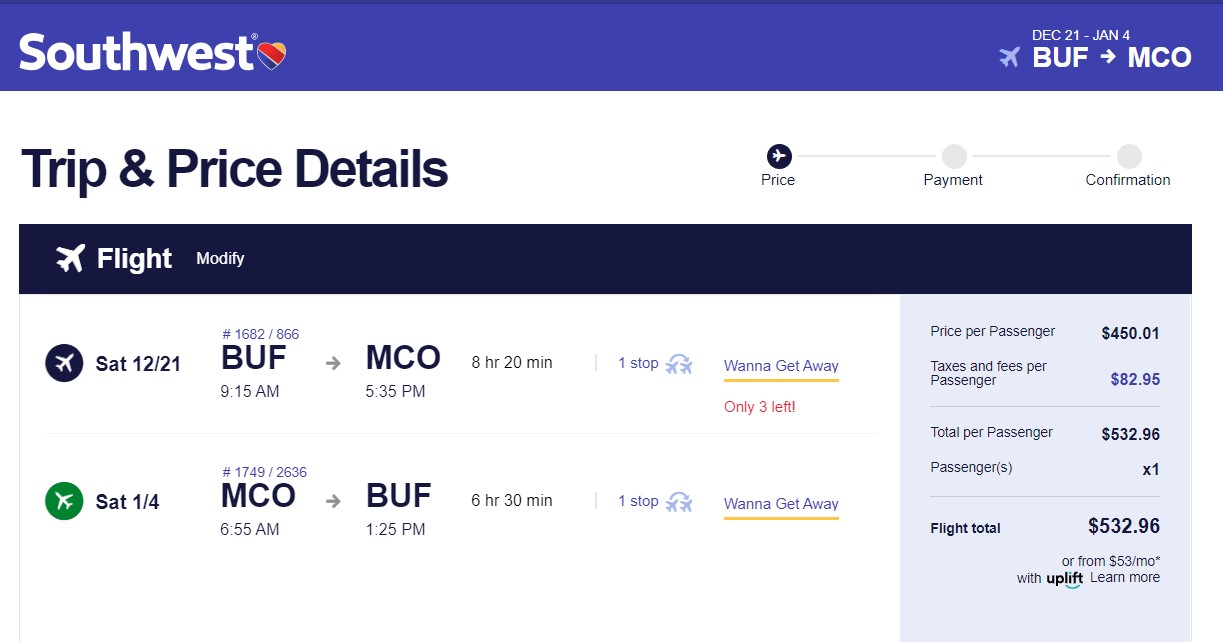1223x642 pixels.
Task: Click the airplane icon beside BUF in header
Action: 1010,57
